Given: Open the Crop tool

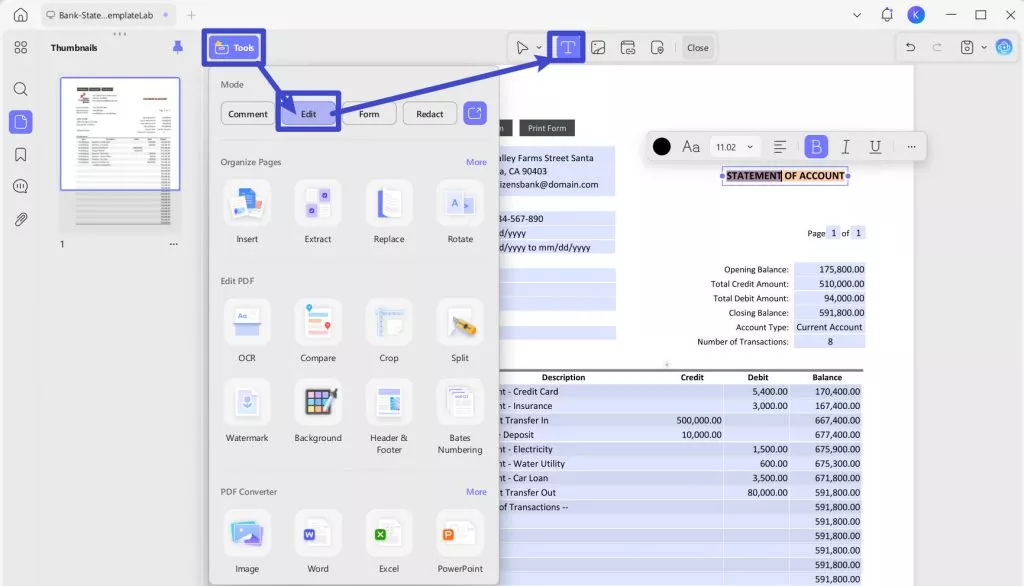Looking at the screenshot, I should pyautogui.click(x=389, y=332).
